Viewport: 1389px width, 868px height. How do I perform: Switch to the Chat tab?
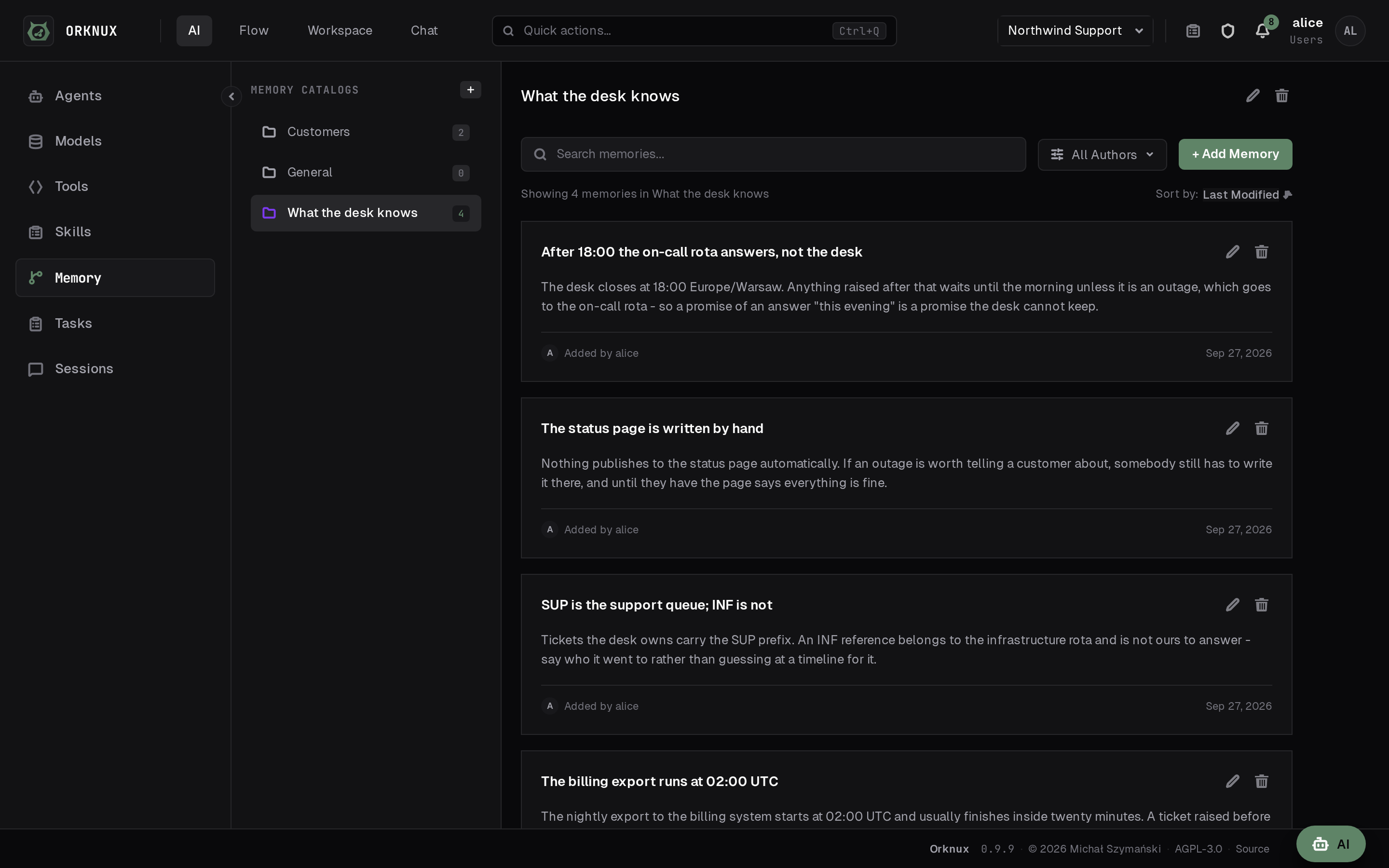pos(424,30)
